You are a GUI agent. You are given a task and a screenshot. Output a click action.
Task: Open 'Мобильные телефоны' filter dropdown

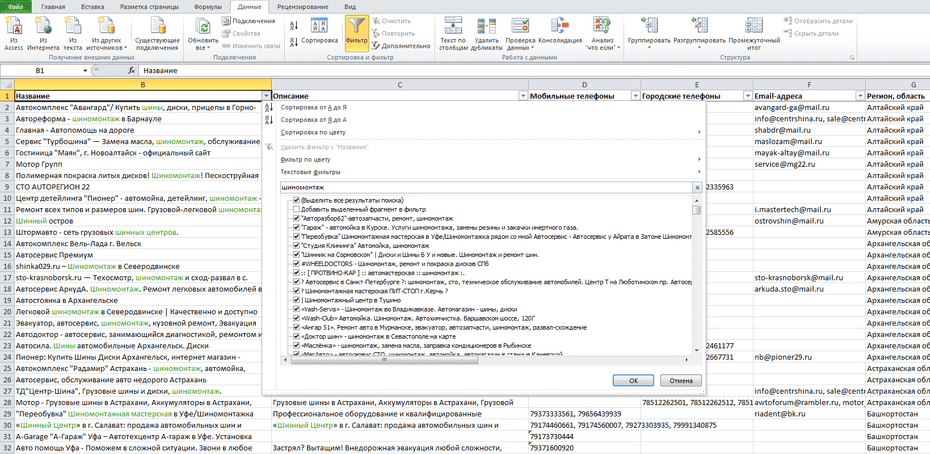635,96
